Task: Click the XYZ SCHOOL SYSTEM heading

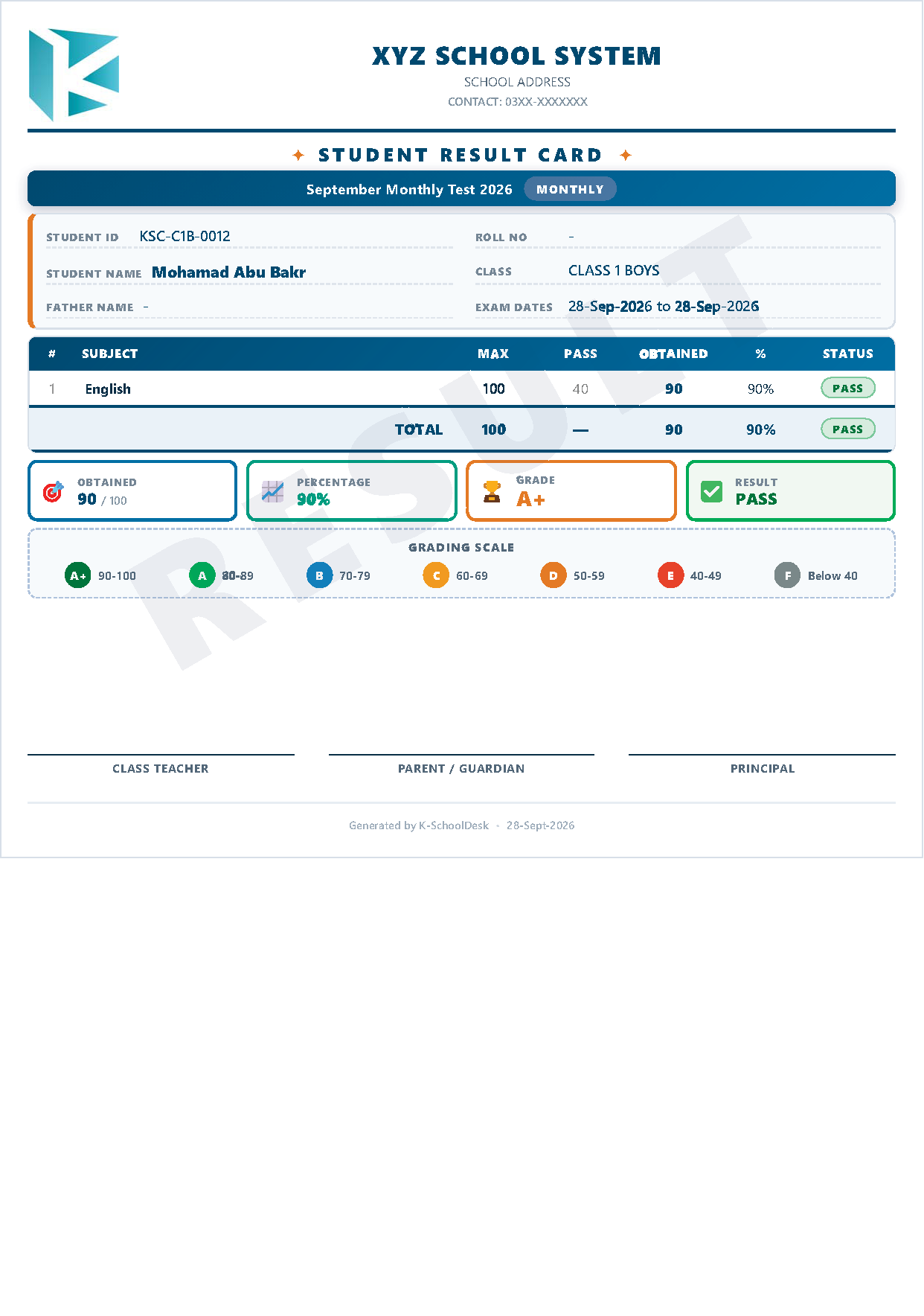Action: 517,56
